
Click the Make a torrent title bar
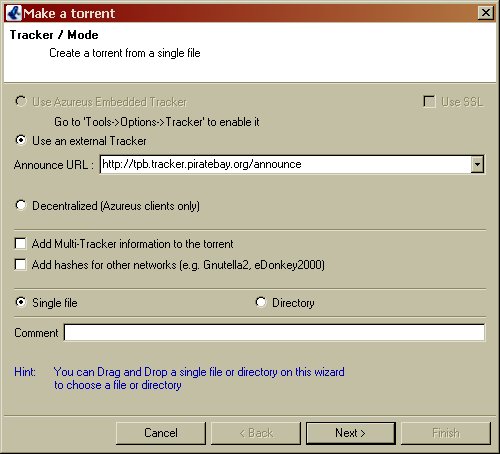249,13
